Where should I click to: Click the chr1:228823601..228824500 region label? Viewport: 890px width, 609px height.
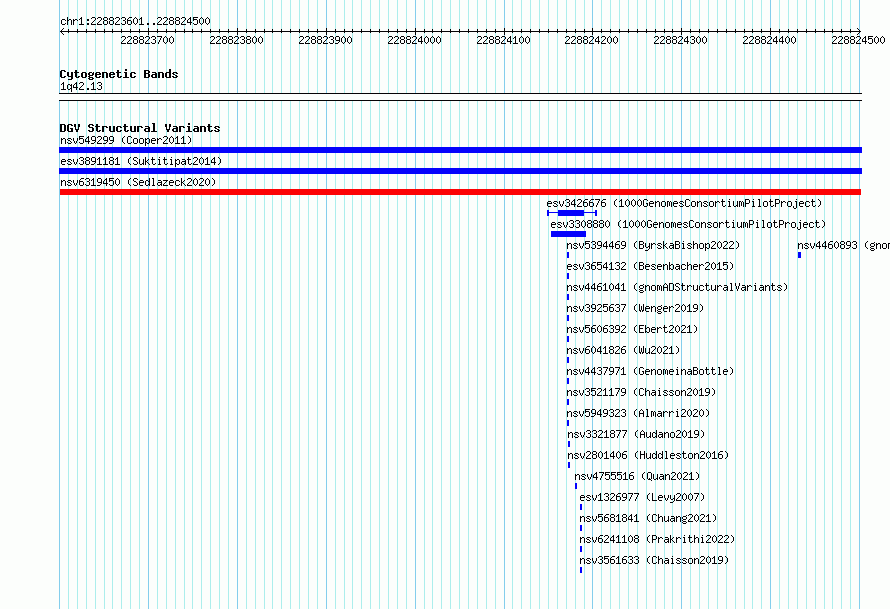click(135, 21)
